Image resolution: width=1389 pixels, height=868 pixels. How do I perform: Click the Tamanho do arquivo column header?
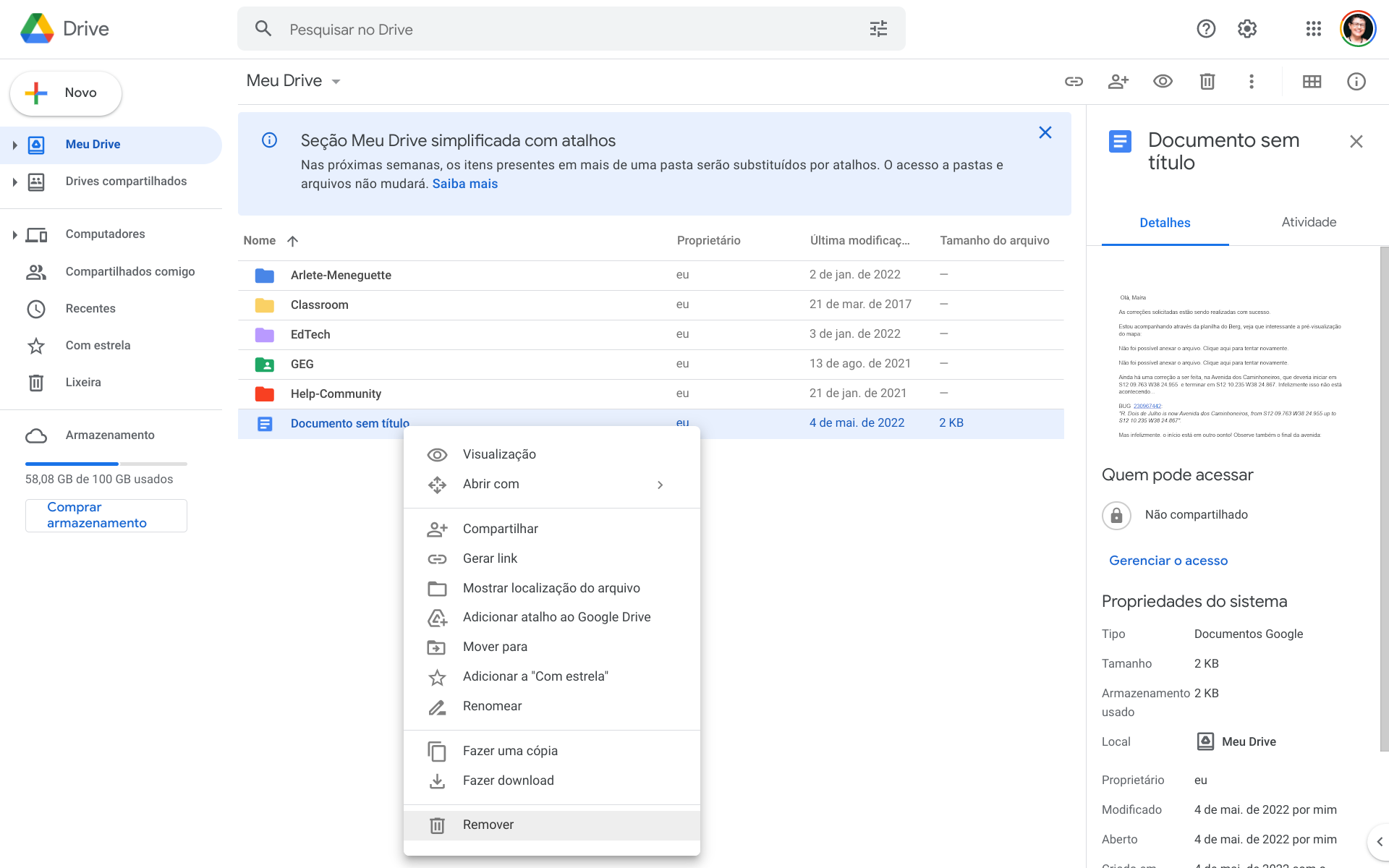994,241
